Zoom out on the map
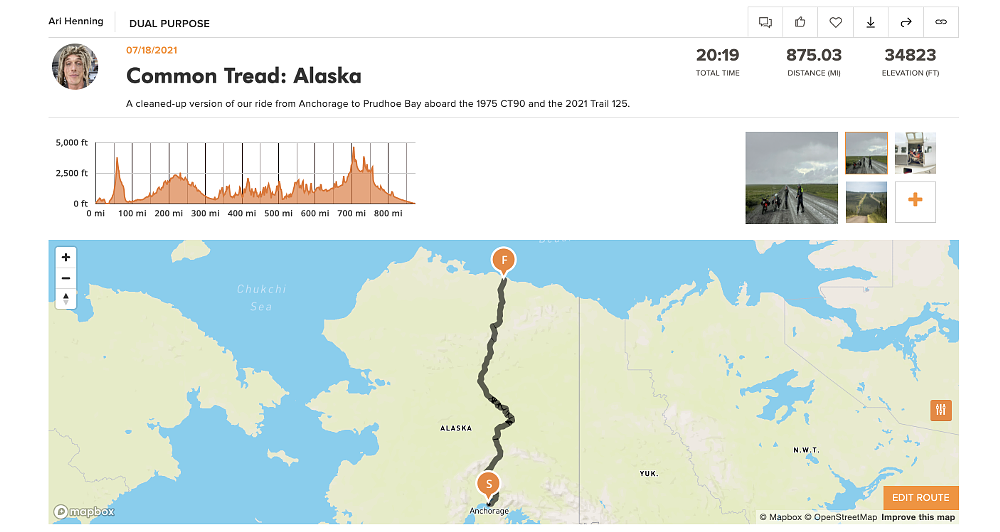Viewport: 1000px width, 532px height. 66,278
